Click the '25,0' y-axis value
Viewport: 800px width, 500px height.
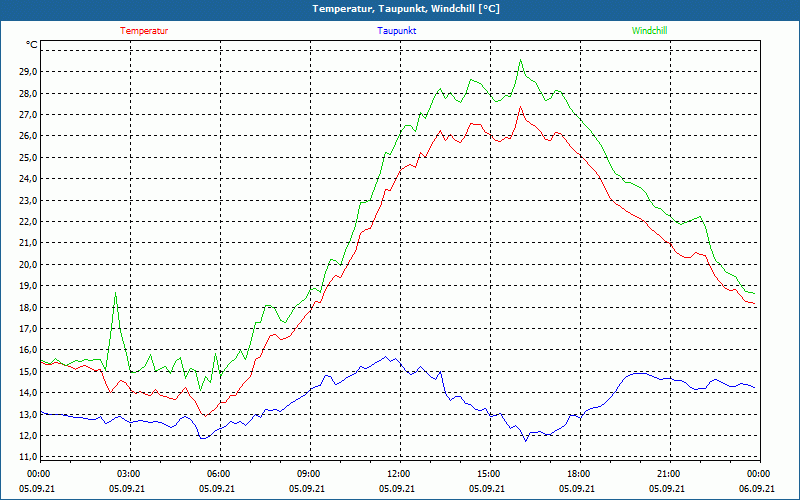click(29, 158)
